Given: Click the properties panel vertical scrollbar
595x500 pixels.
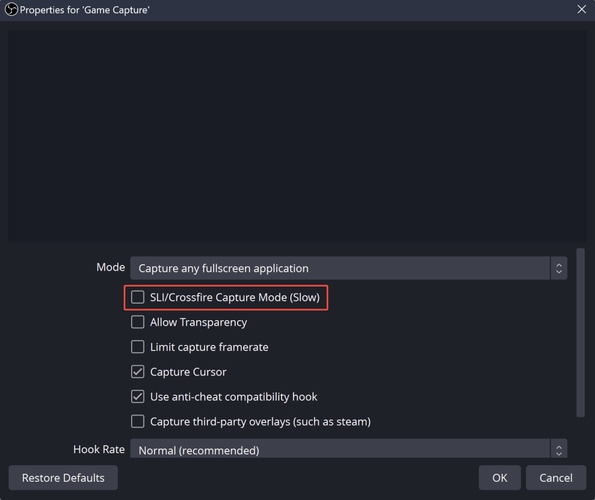Looking at the screenshot, I should coord(580,333).
